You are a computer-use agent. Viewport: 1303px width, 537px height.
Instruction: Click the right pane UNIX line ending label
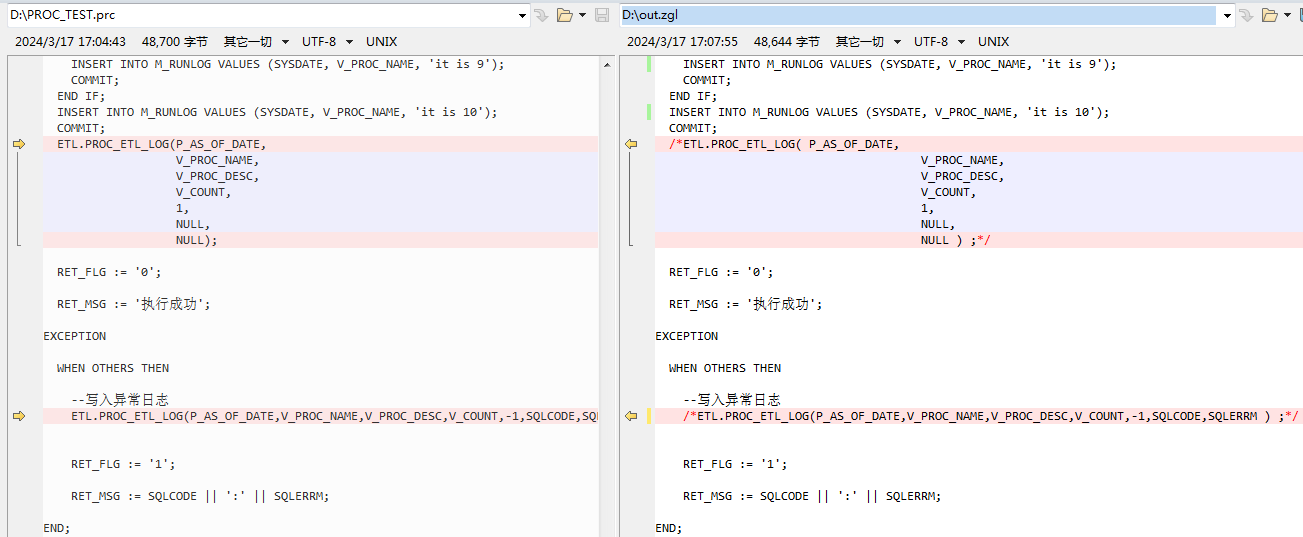993,41
